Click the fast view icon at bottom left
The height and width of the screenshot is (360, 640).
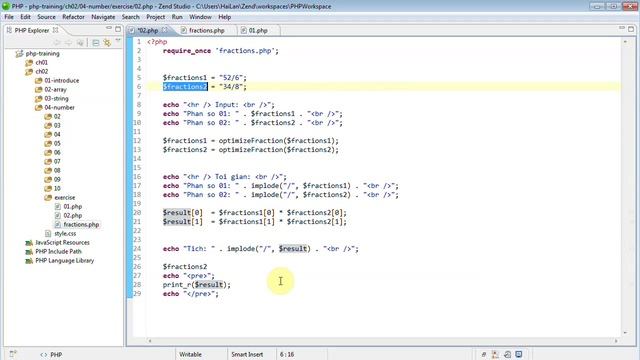pyautogui.click(x=13, y=354)
